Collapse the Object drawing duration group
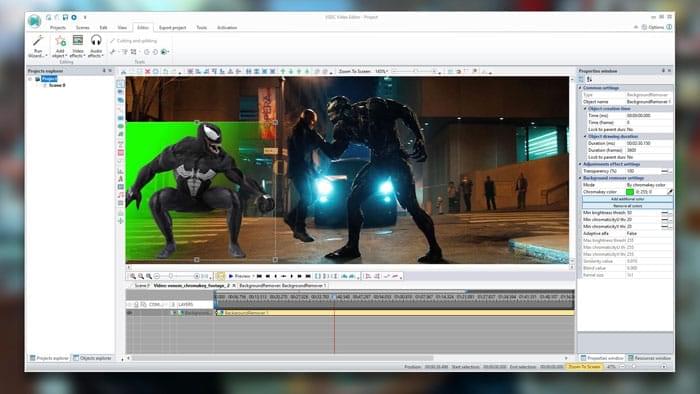The width and height of the screenshot is (700, 394). [585, 136]
